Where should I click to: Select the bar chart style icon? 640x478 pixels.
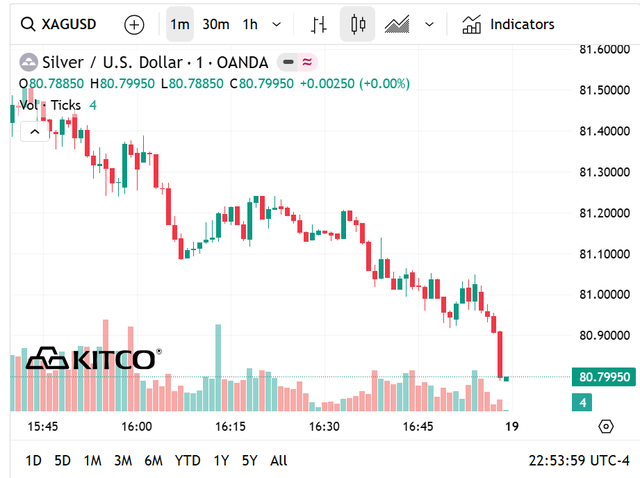(319, 24)
